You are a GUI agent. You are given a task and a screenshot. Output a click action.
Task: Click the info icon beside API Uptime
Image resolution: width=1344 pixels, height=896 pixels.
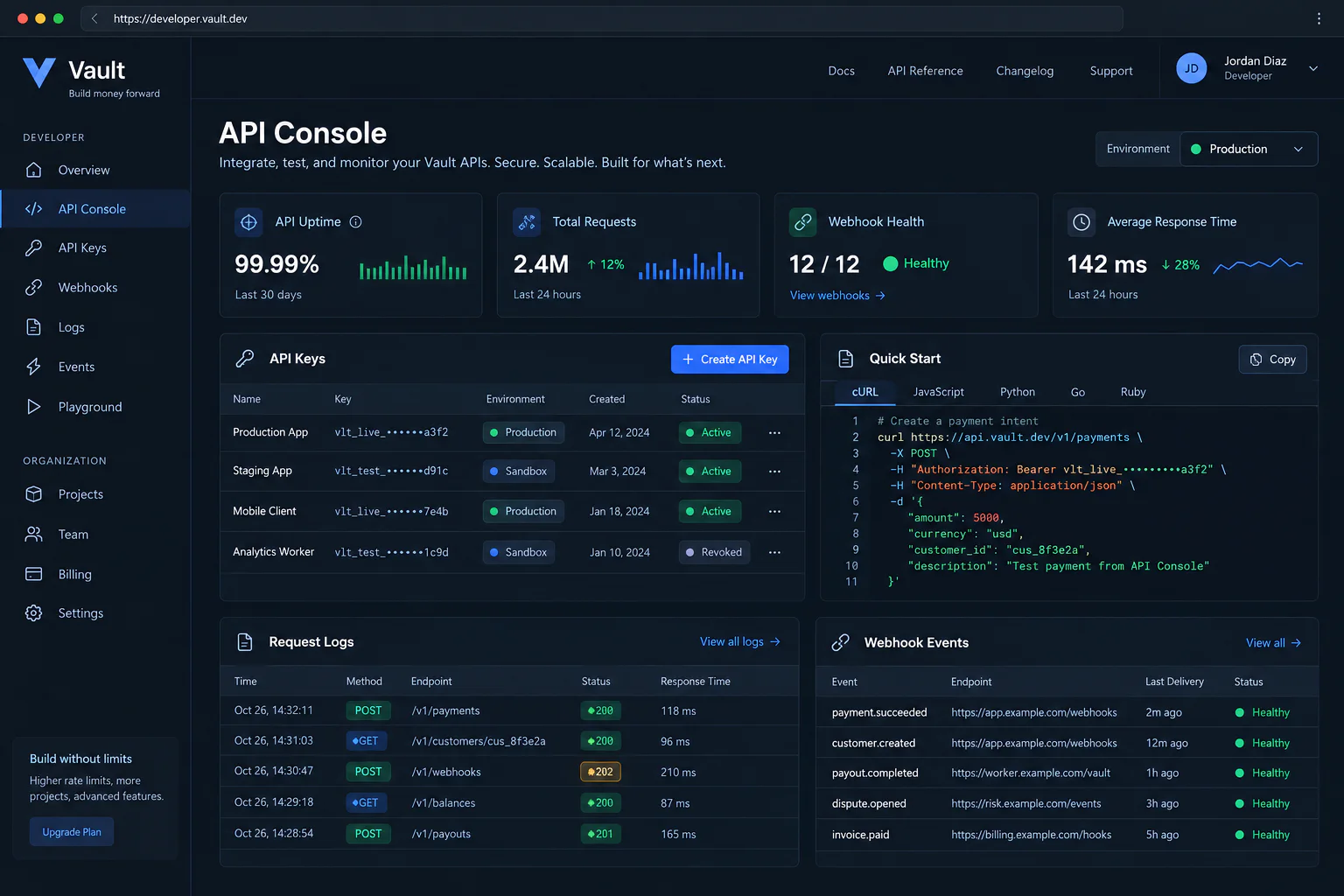coord(356,222)
